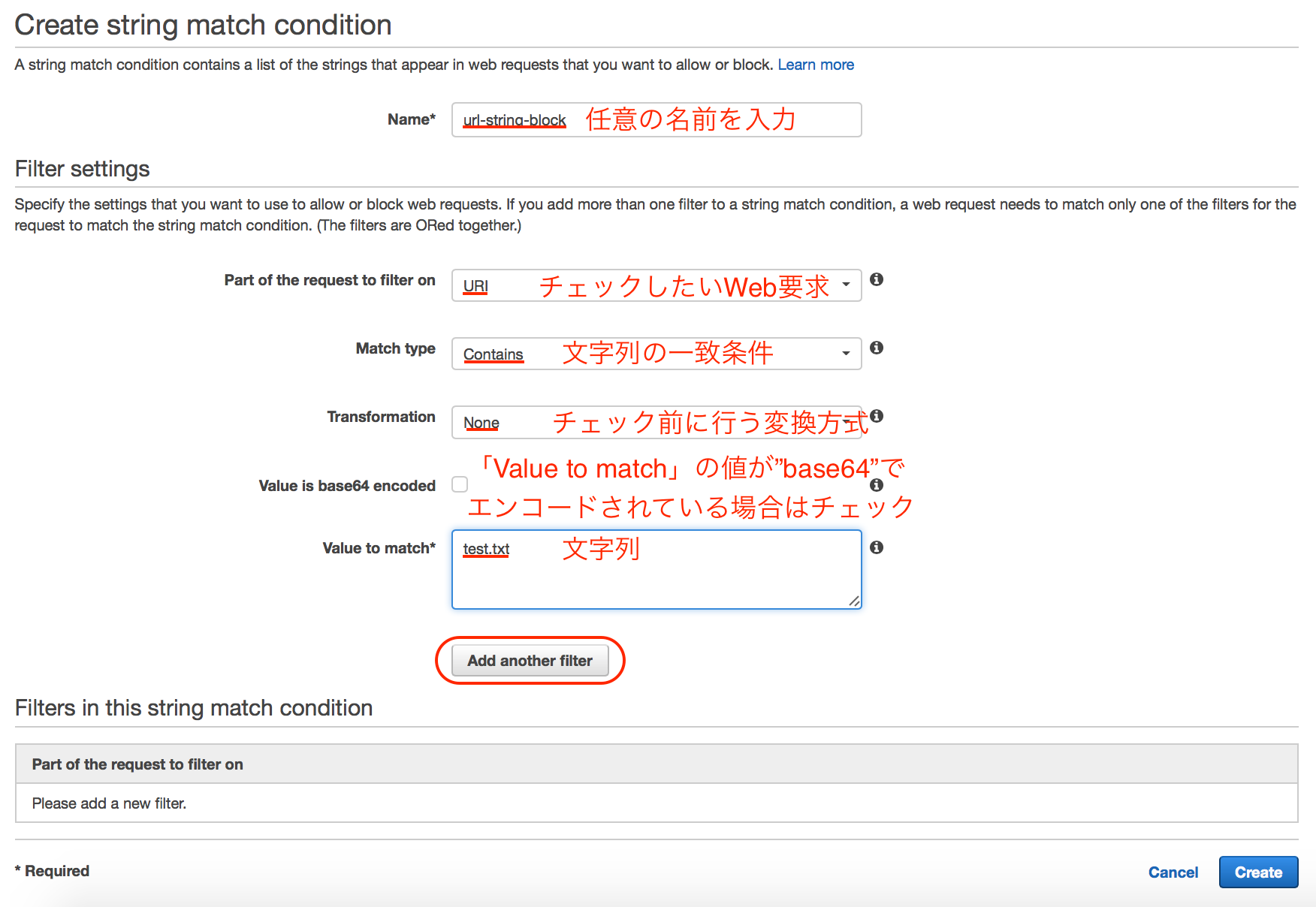Enable the Value is base64 encoded checkbox
Viewport: 1316px width, 907px height.
[x=459, y=484]
